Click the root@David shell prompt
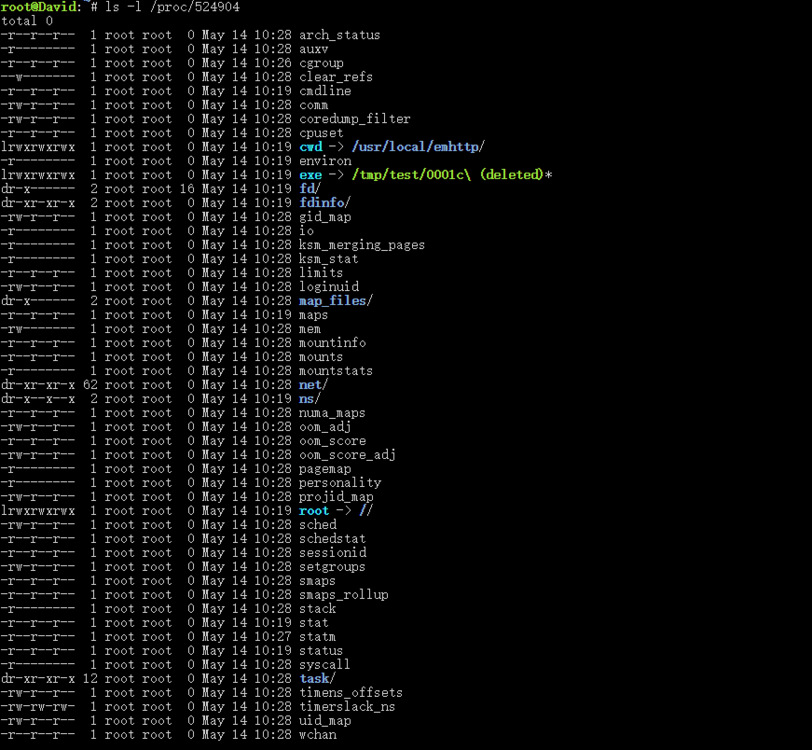 (41, 7)
